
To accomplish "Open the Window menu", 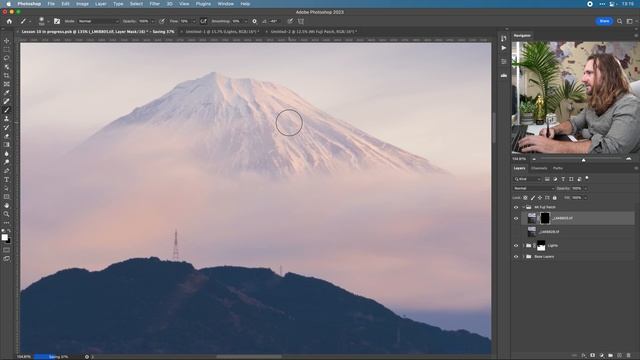I will (x=225, y=4).
